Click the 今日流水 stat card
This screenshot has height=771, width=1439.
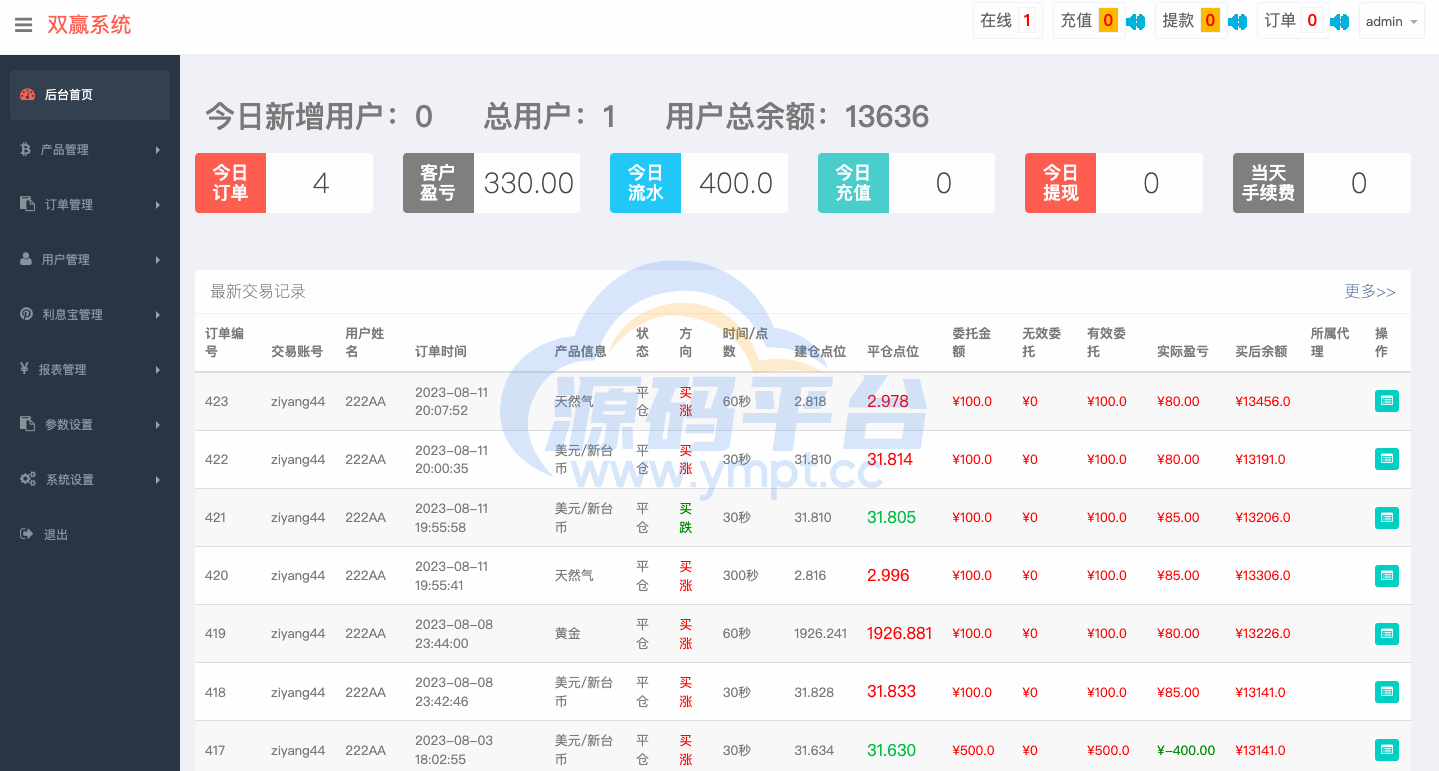(699, 183)
